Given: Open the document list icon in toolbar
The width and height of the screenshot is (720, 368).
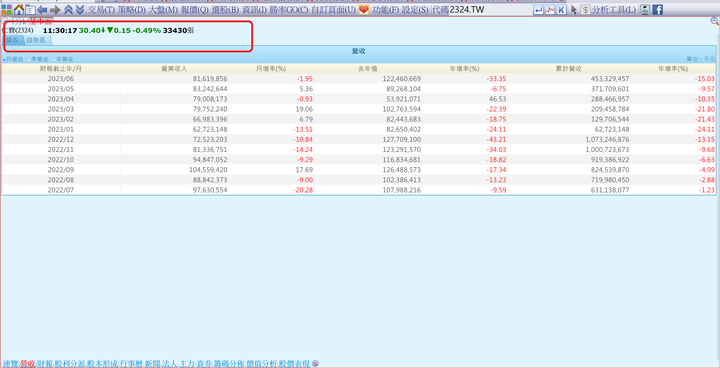Looking at the screenshot, I should (30, 10).
